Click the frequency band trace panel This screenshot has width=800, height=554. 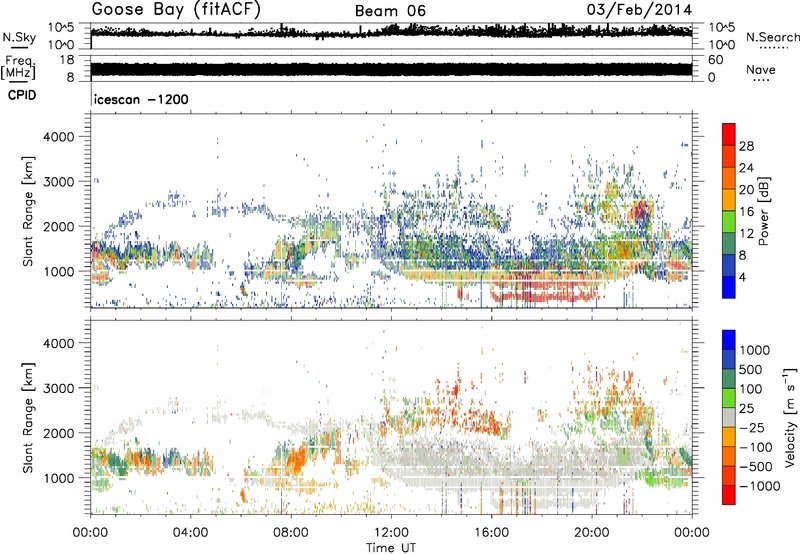391,69
